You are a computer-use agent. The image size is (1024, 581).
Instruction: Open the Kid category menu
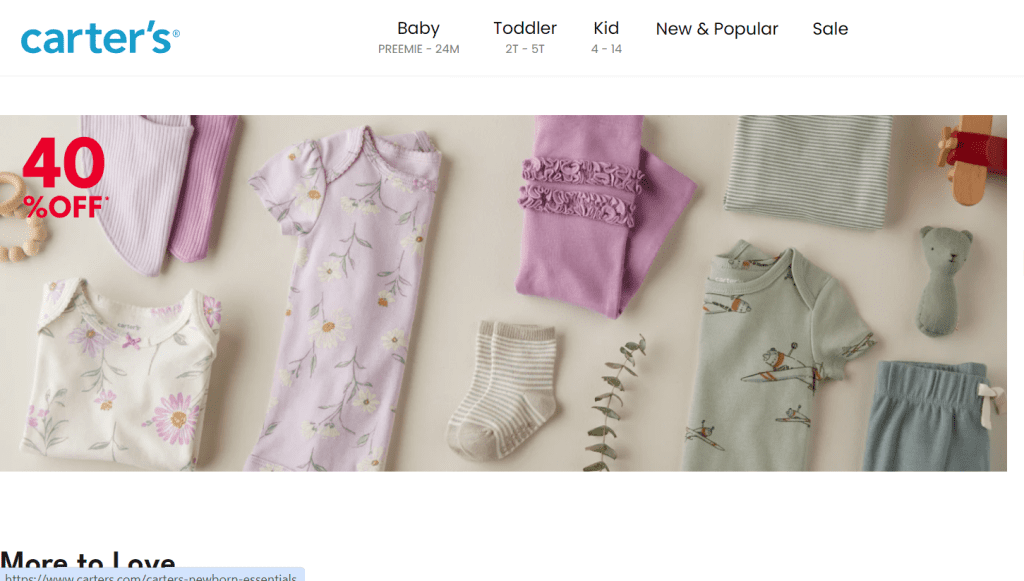point(606,29)
